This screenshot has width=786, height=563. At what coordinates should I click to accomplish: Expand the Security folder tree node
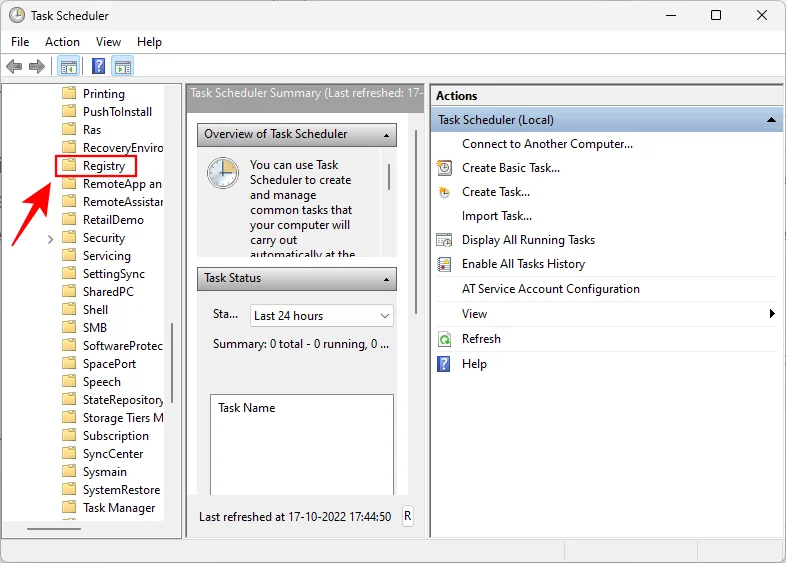pyautogui.click(x=50, y=239)
